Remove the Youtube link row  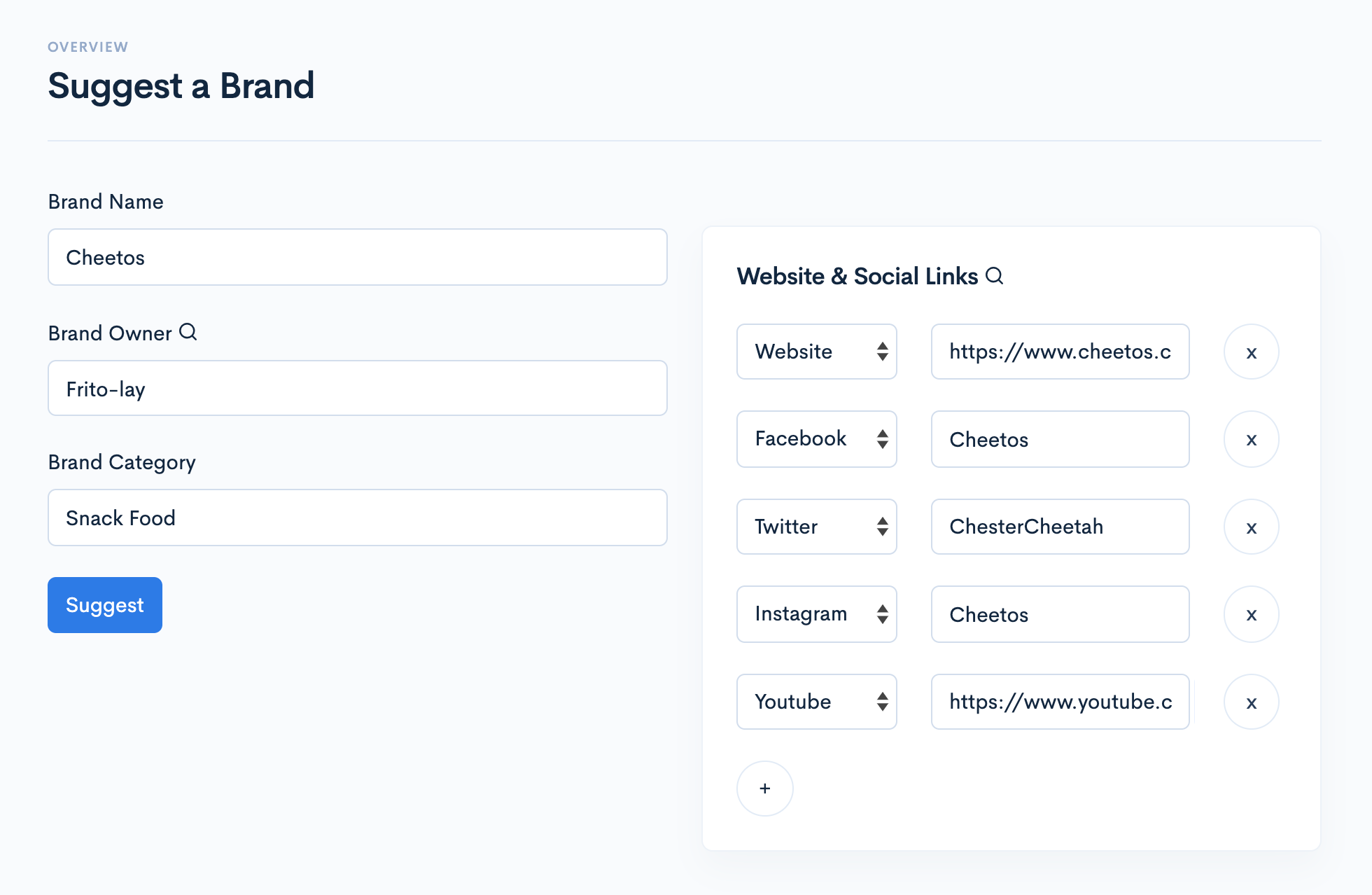click(1252, 702)
